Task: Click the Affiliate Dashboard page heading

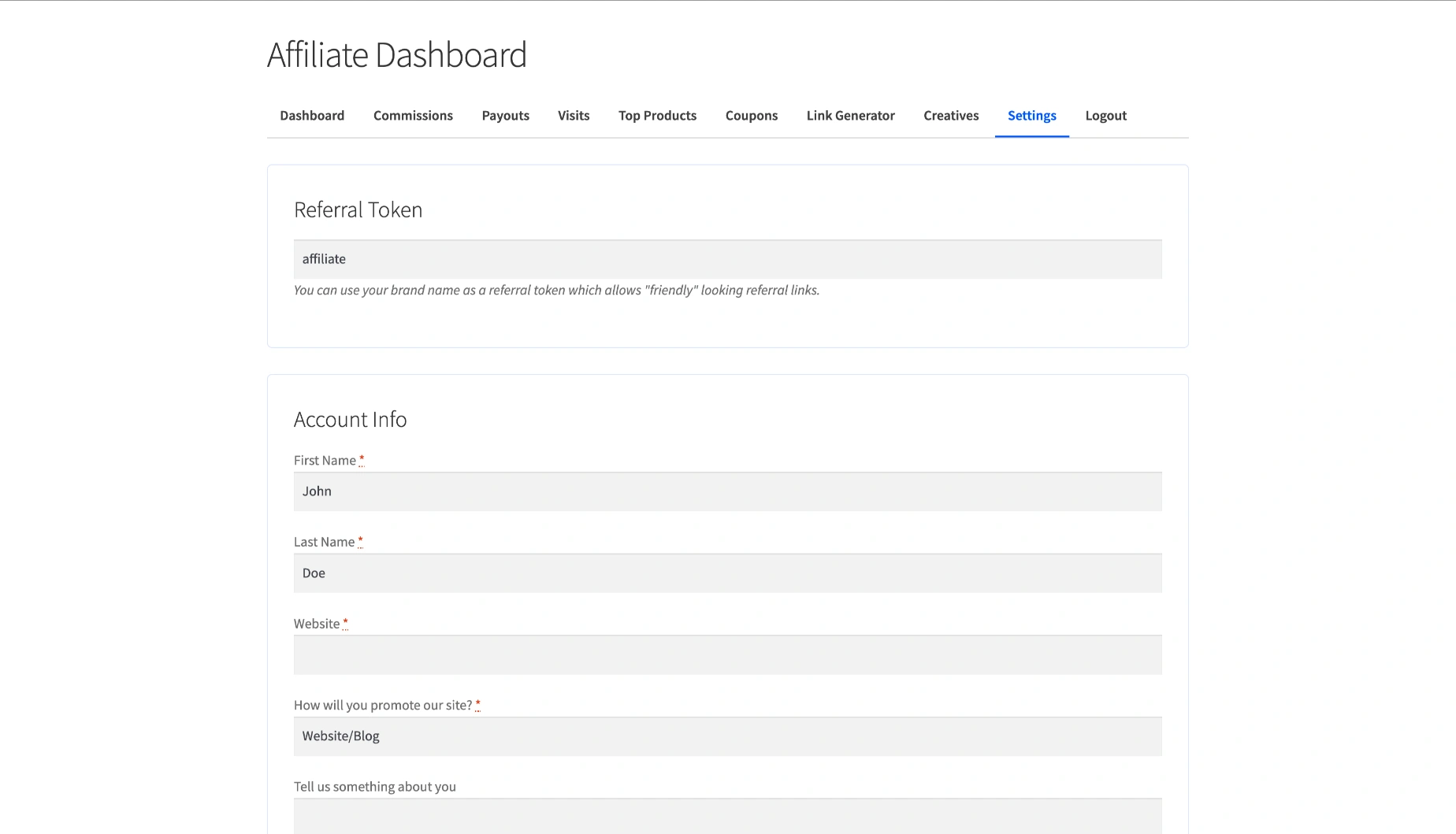Action: pyautogui.click(x=396, y=55)
